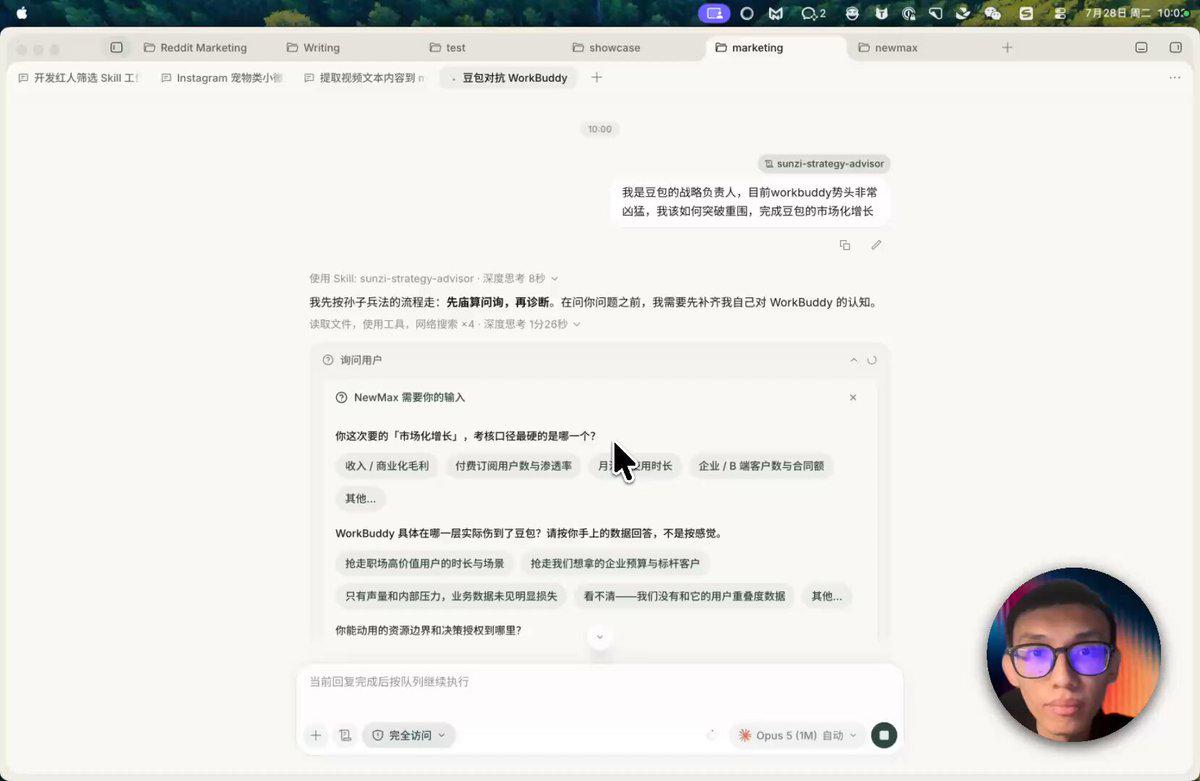Screen dimensions: 1200x781
Task: Click the date 7月28日 周二 in menu bar
Action: coord(1117,13)
